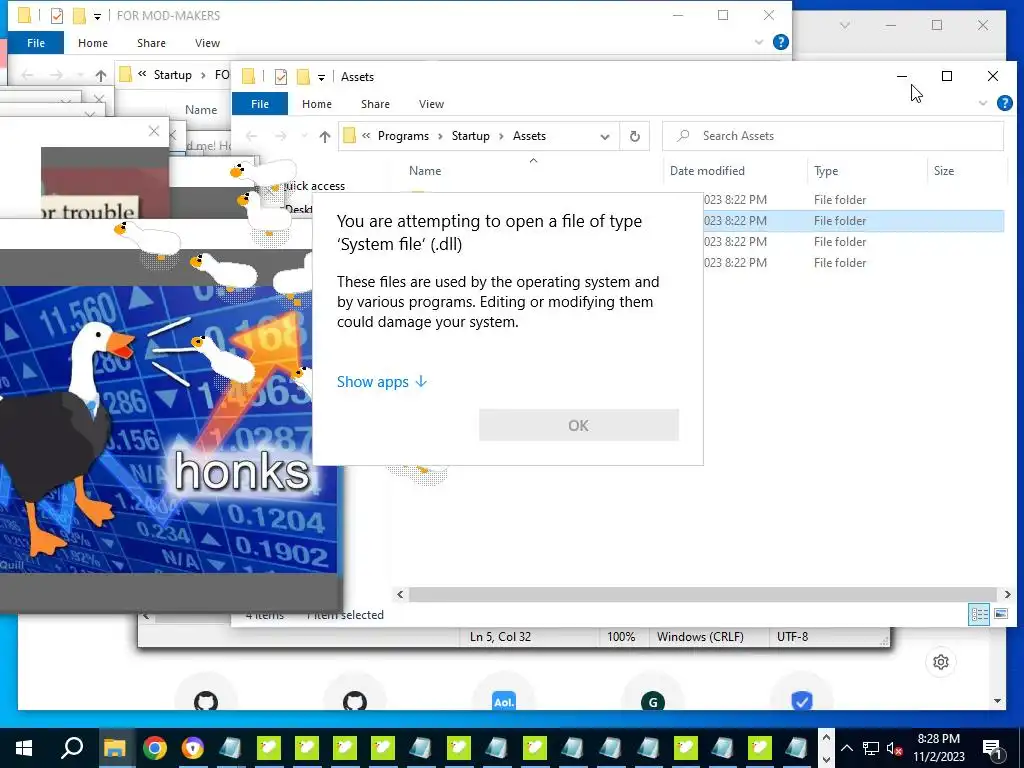The image size is (1024, 768).
Task: Open the green G shortcut tile
Action: point(652,702)
